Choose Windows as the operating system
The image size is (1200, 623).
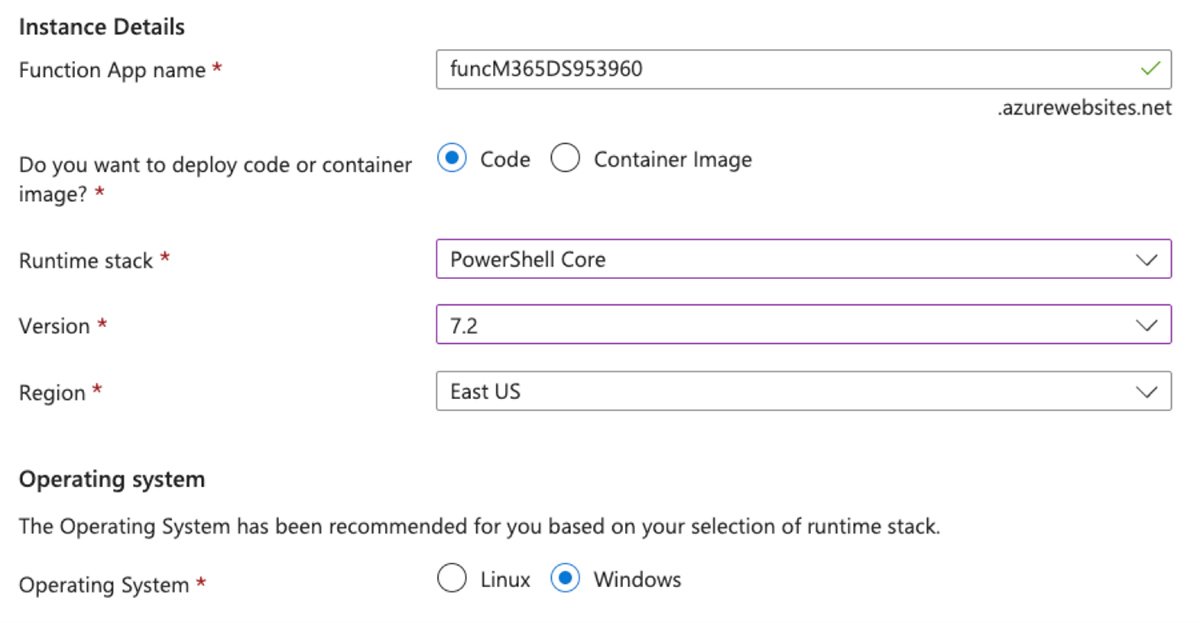[565, 578]
